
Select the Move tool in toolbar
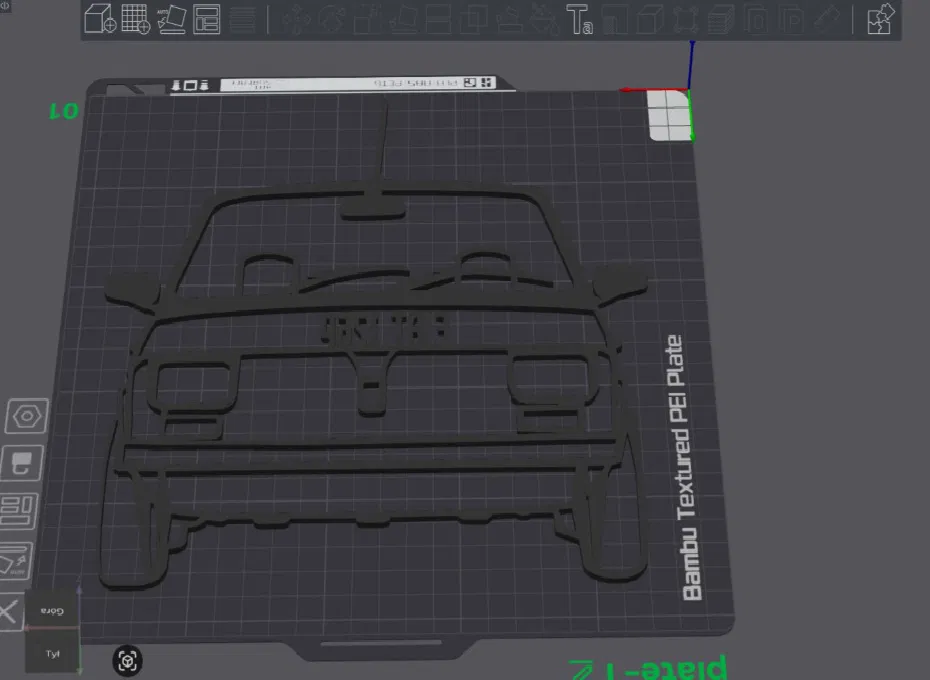pyautogui.click(x=295, y=19)
